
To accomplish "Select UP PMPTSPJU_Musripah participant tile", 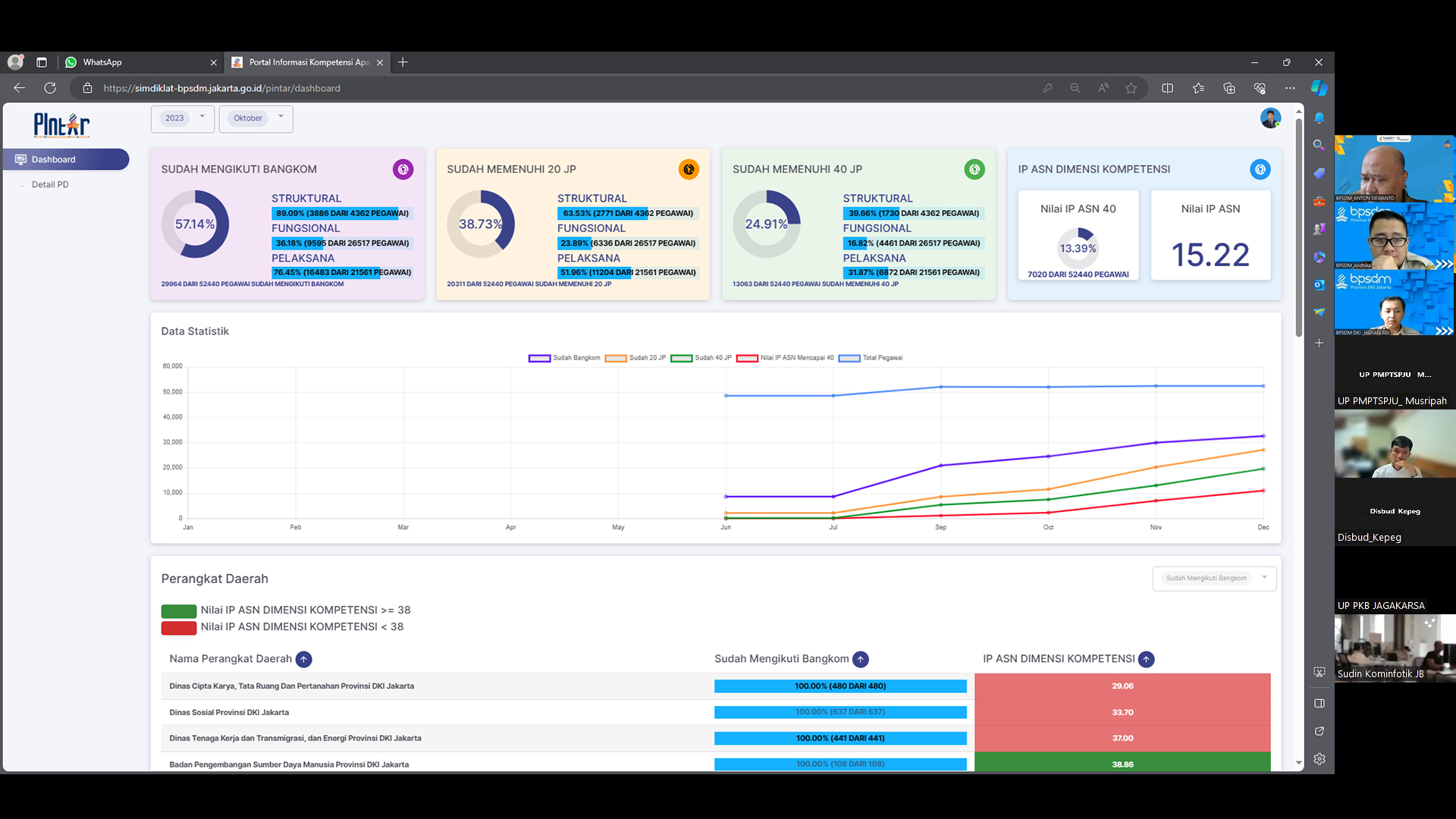I will [1395, 375].
